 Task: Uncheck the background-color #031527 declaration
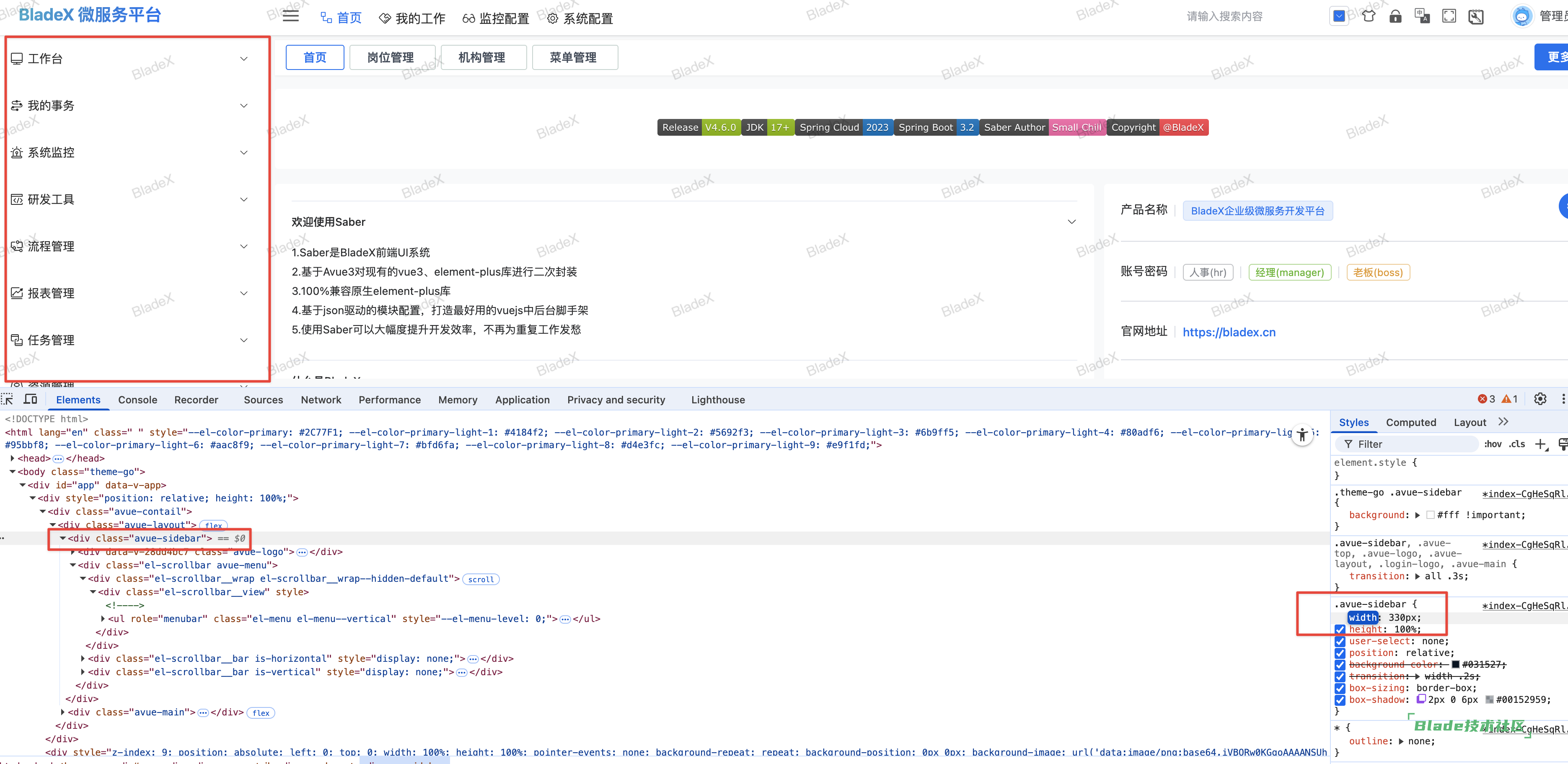pyautogui.click(x=1340, y=665)
